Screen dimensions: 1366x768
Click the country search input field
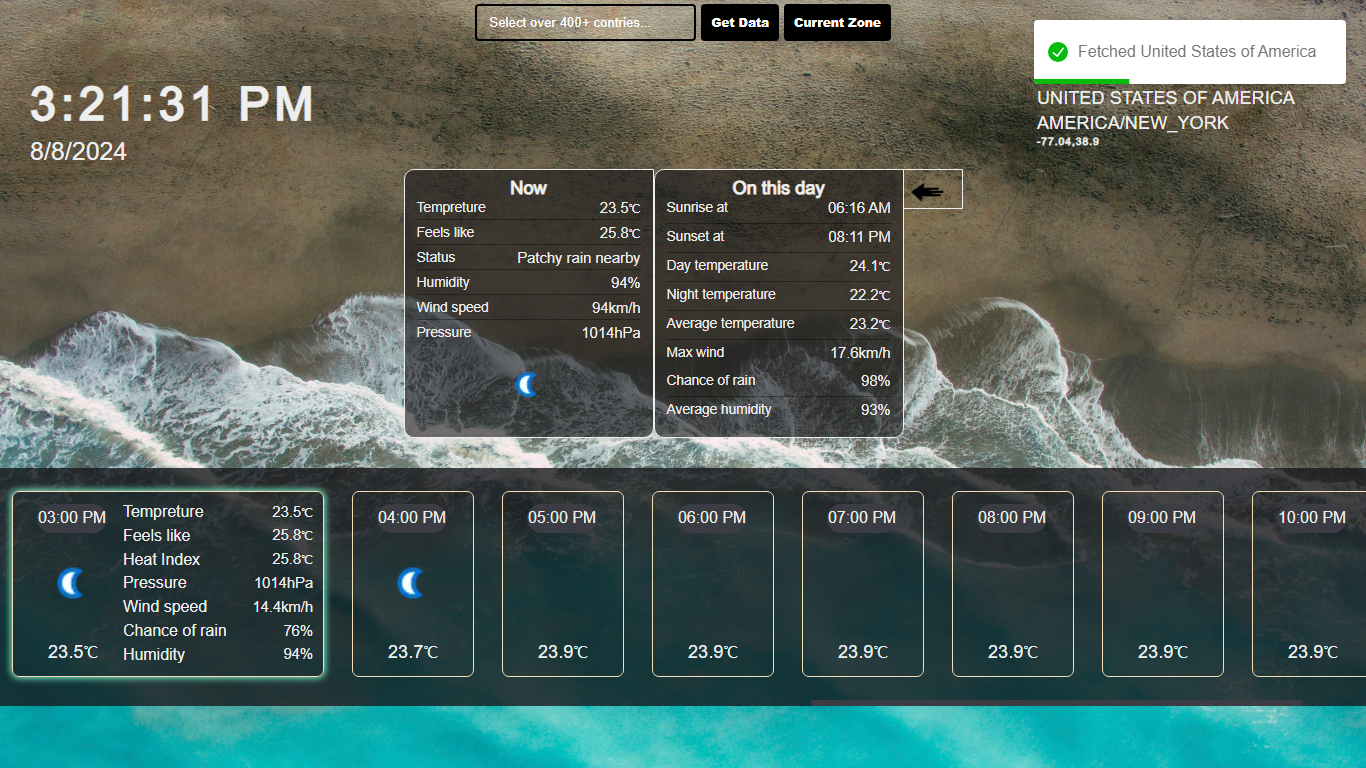click(585, 23)
